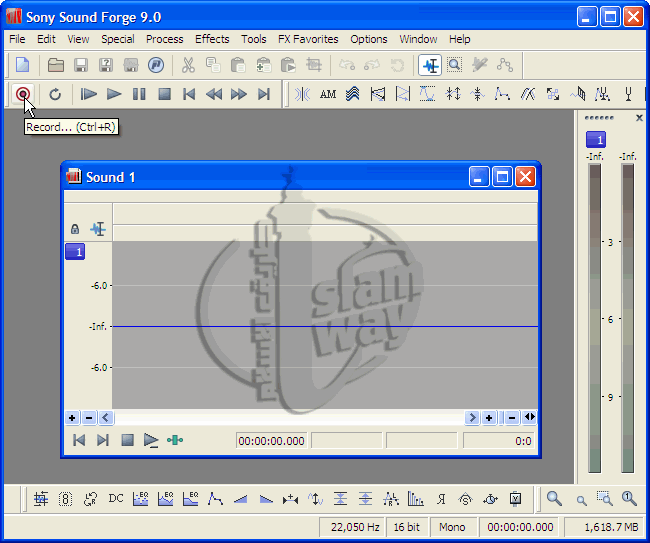Click the Copy icon

213,65
